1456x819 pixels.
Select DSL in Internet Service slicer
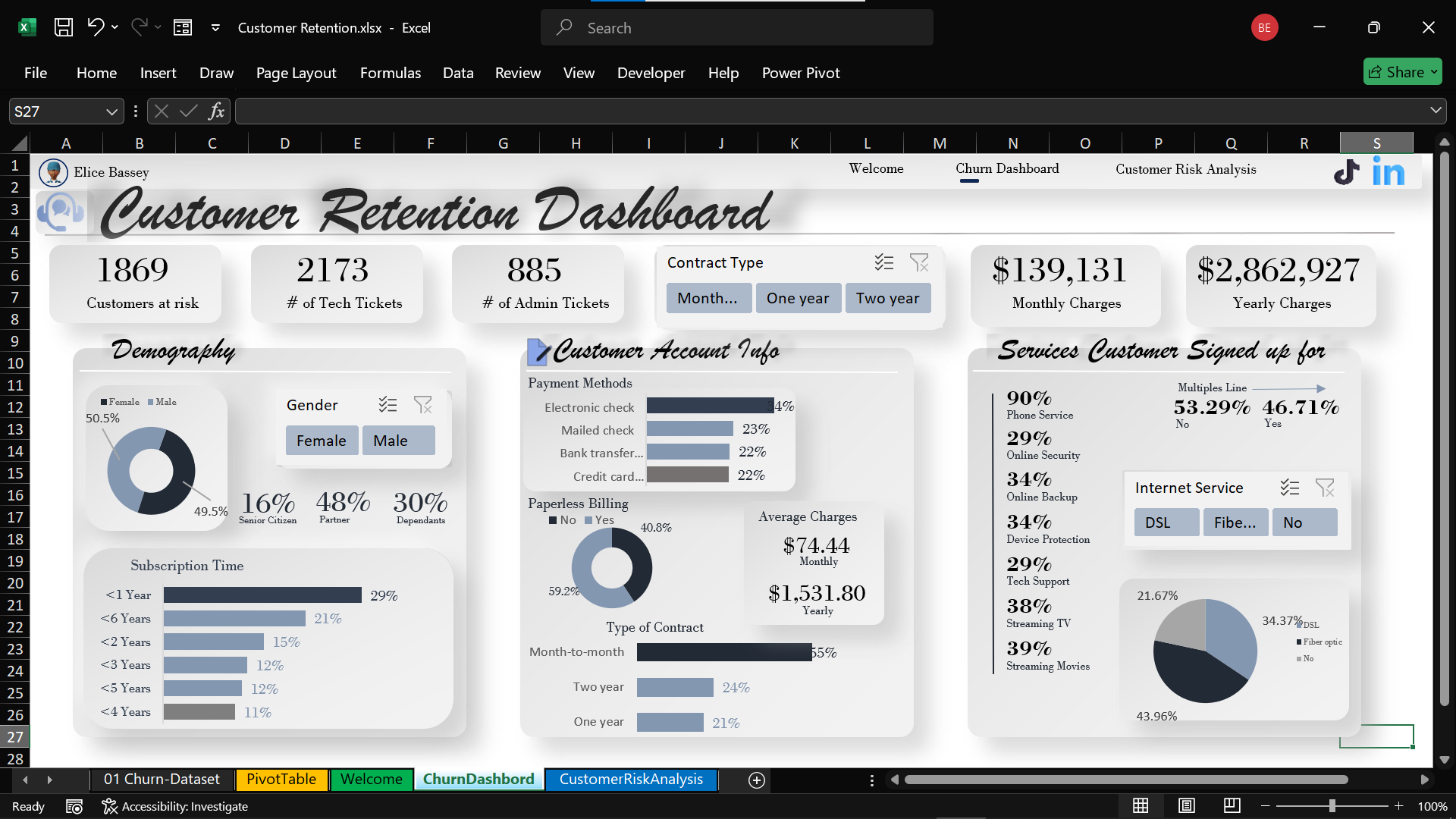(1166, 522)
